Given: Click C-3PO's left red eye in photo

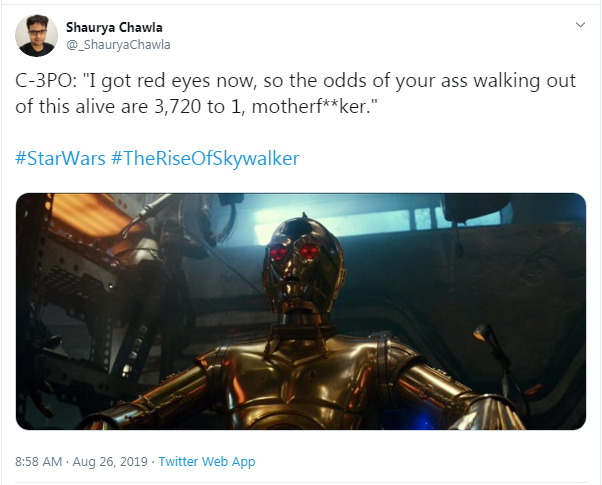Looking at the screenshot, I should (x=280, y=252).
